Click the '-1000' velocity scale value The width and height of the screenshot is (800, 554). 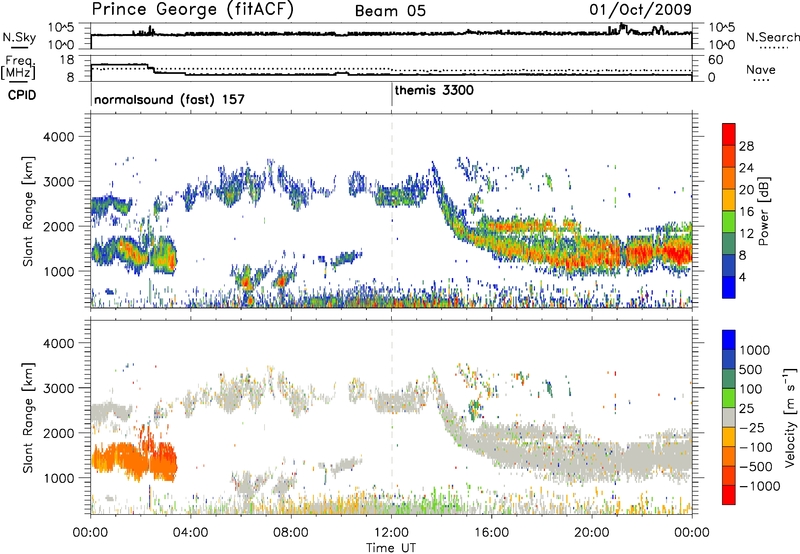[x=760, y=486]
